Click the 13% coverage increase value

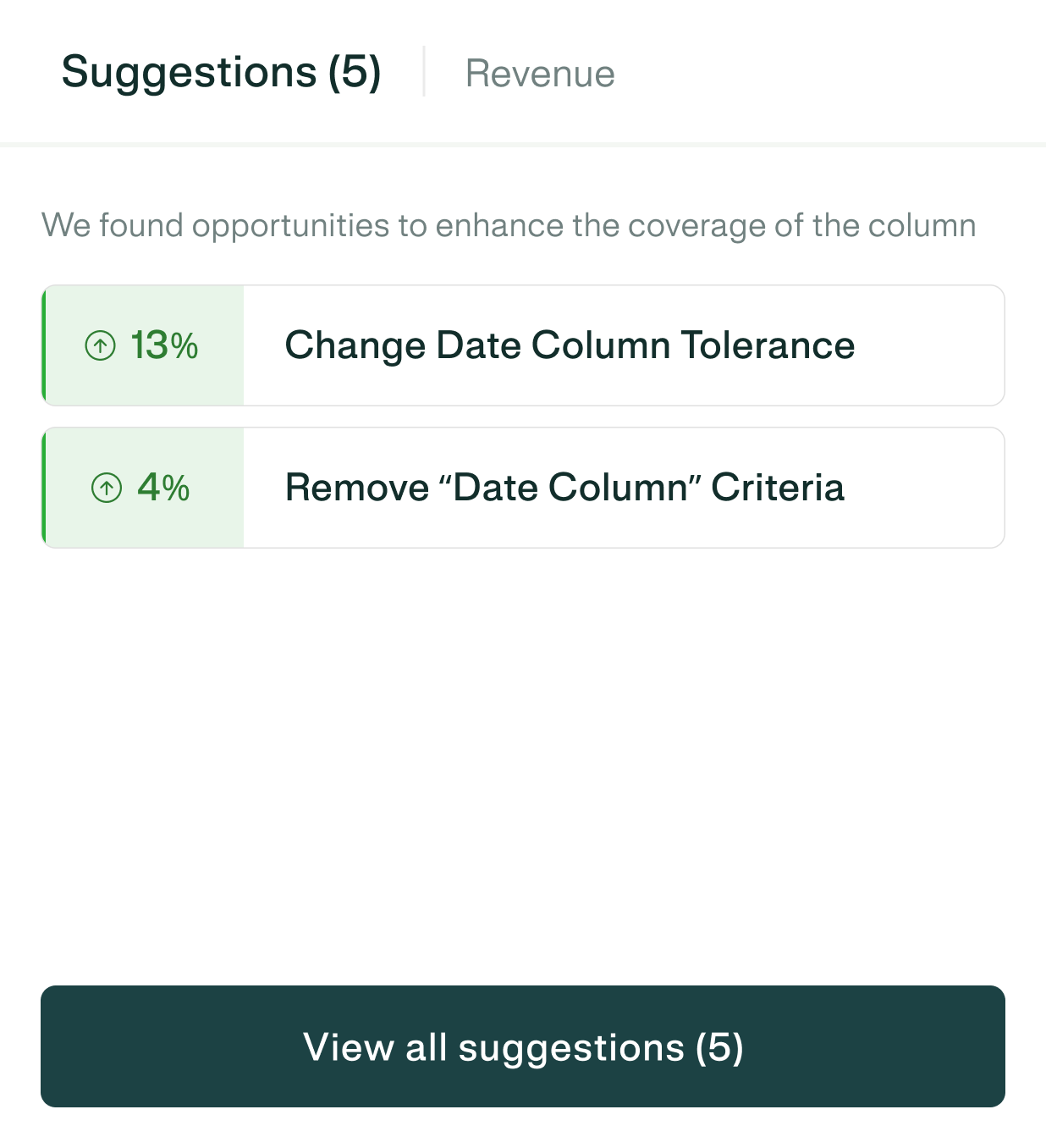(x=164, y=345)
